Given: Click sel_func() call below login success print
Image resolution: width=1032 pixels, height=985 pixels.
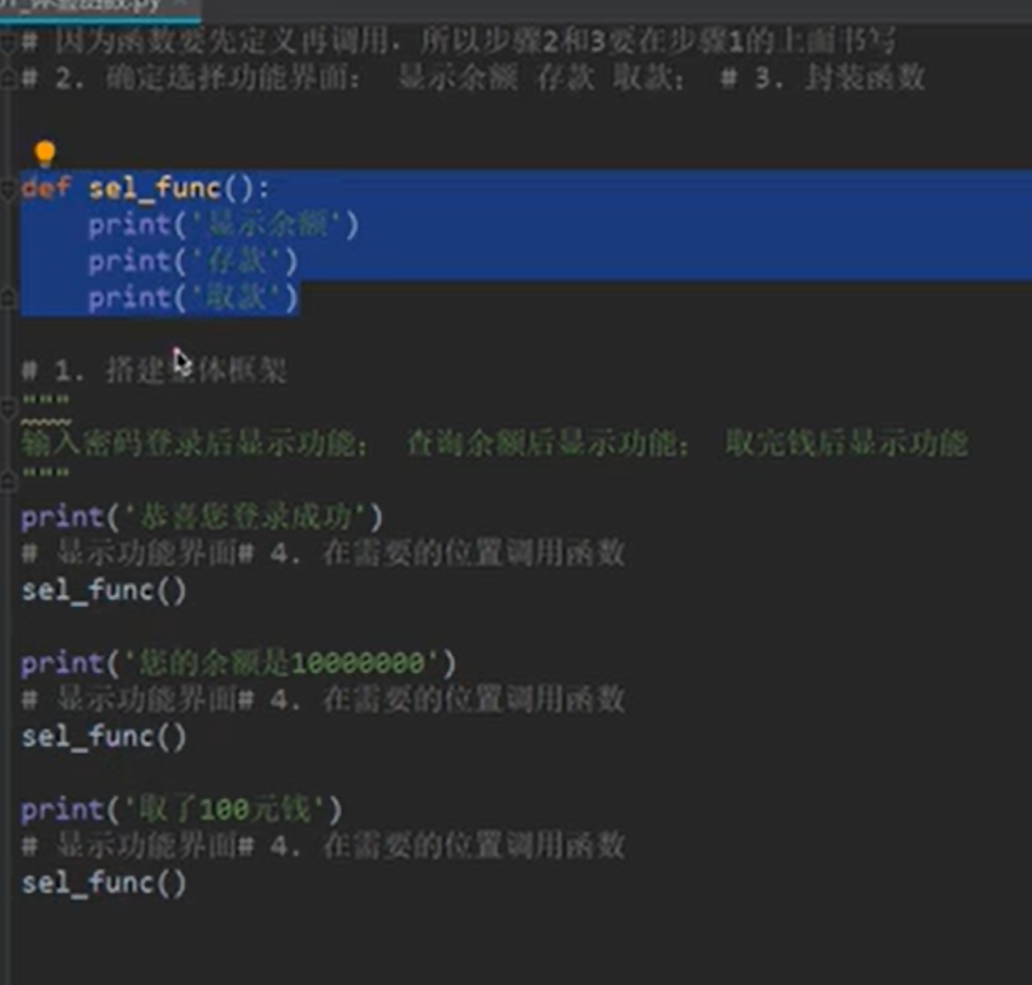Looking at the screenshot, I should tap(103, 590).
